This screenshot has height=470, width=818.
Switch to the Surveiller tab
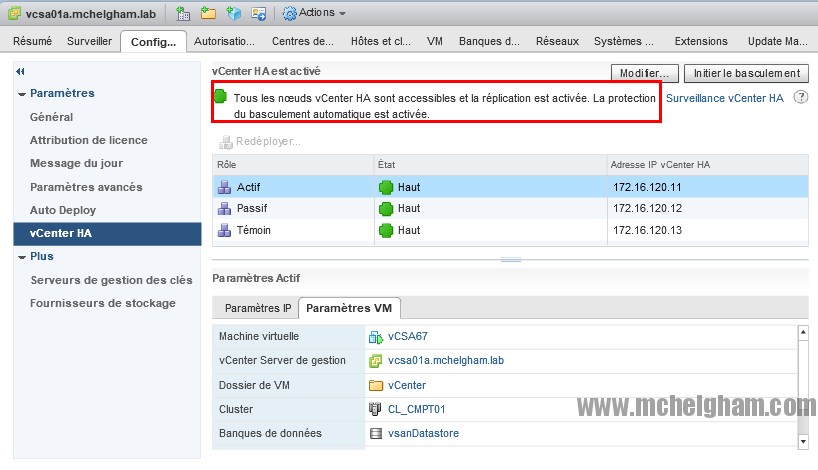click(89, 41)
